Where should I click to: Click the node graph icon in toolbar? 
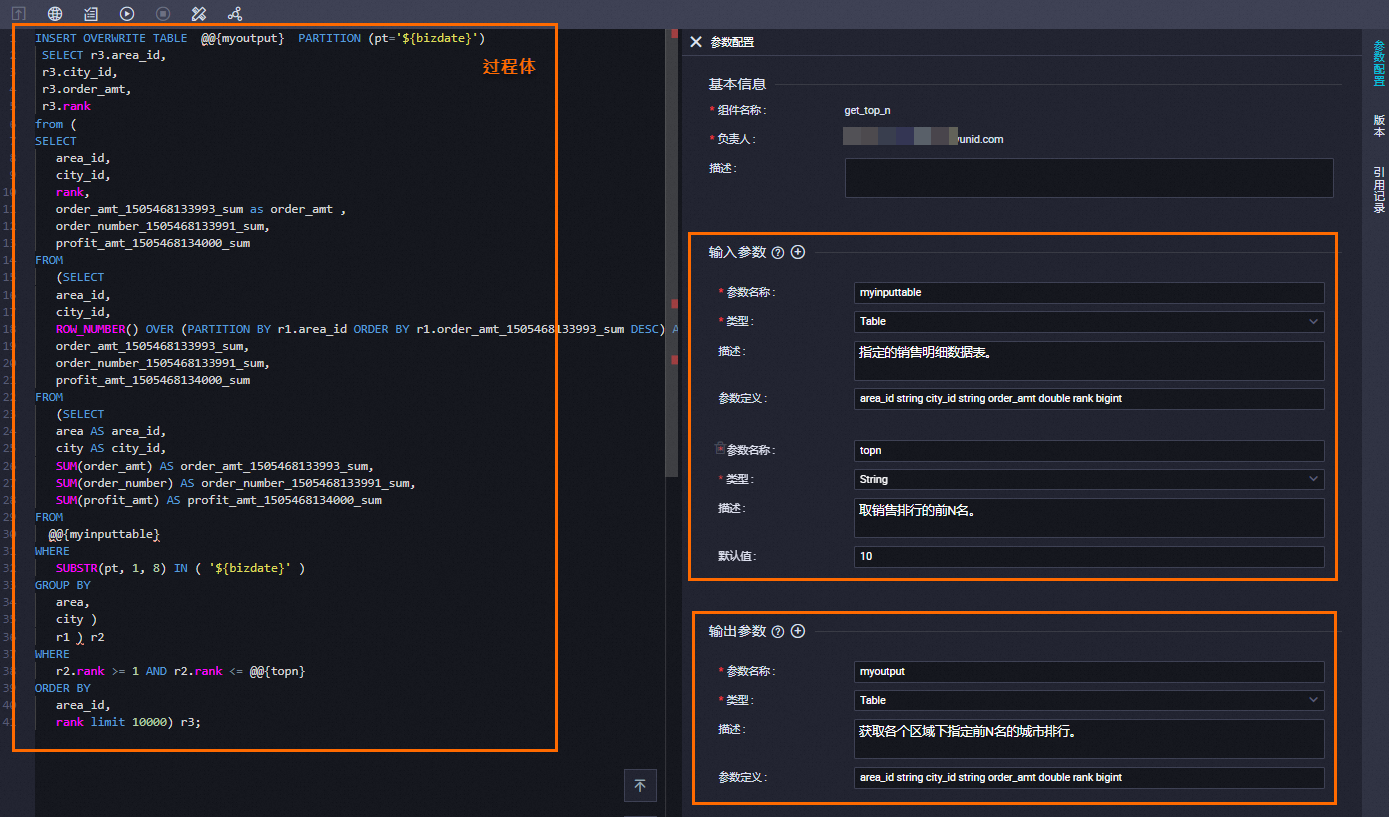click(x=235, y=14)
